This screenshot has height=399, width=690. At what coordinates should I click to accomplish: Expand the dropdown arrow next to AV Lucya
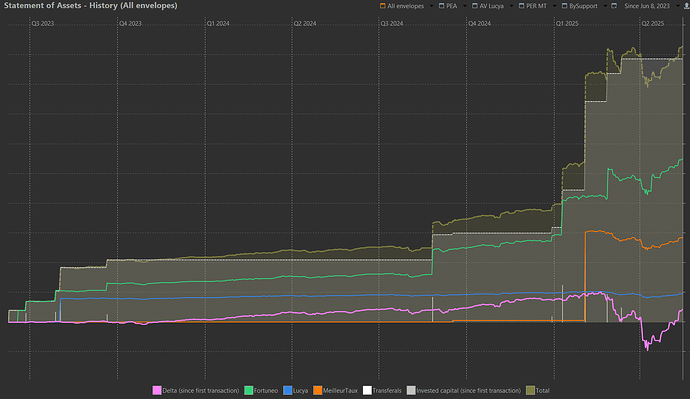tap(511, 6)
